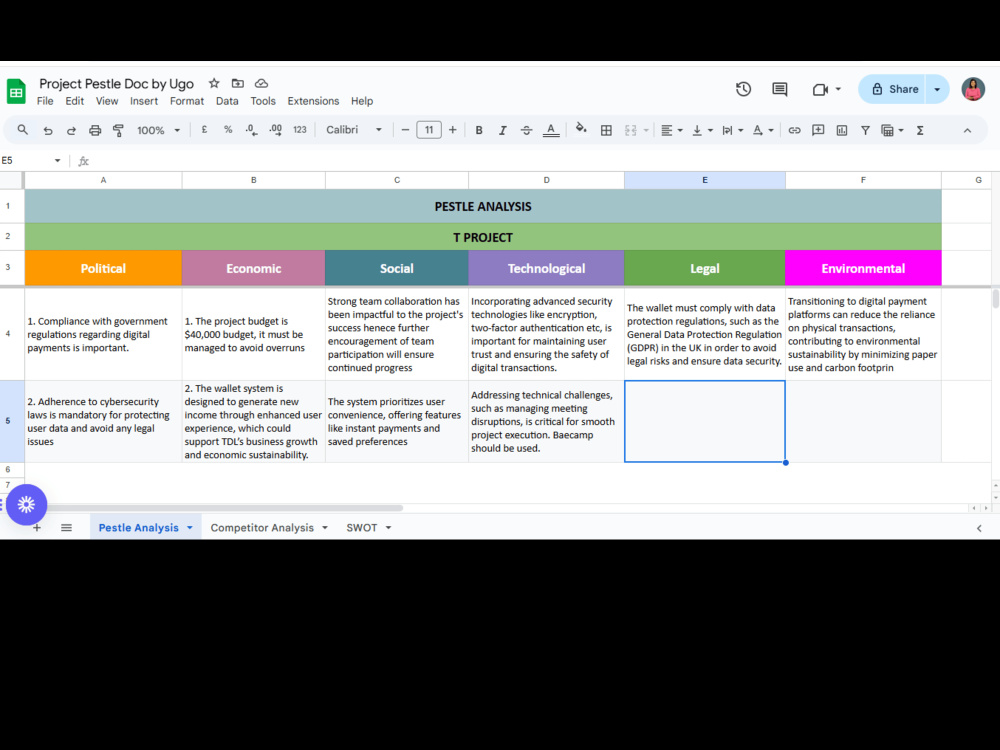Open the user account avatar
Viewport: 1000px width, 750px height.
(973, 89)
